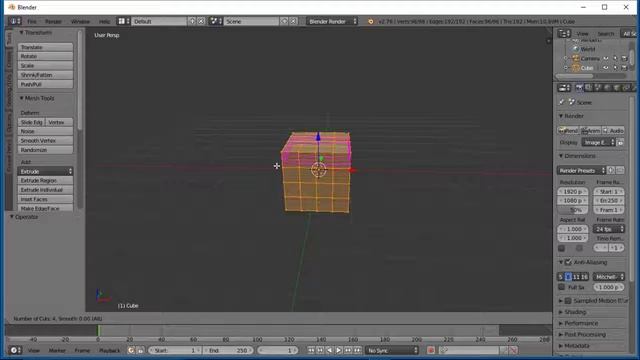Click the Camera object icon in outliner
Image resolution: width=640 pixels, height=360 pixels.
pyautogui.click(x=576, y=58)
